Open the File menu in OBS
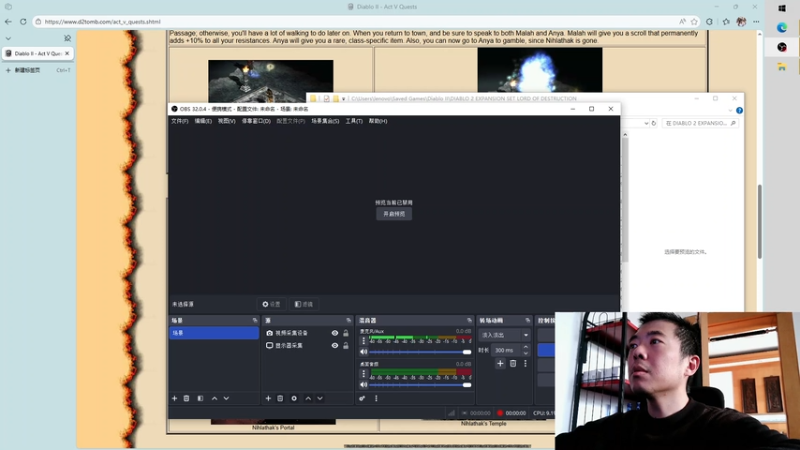 (x=180, y=121)
